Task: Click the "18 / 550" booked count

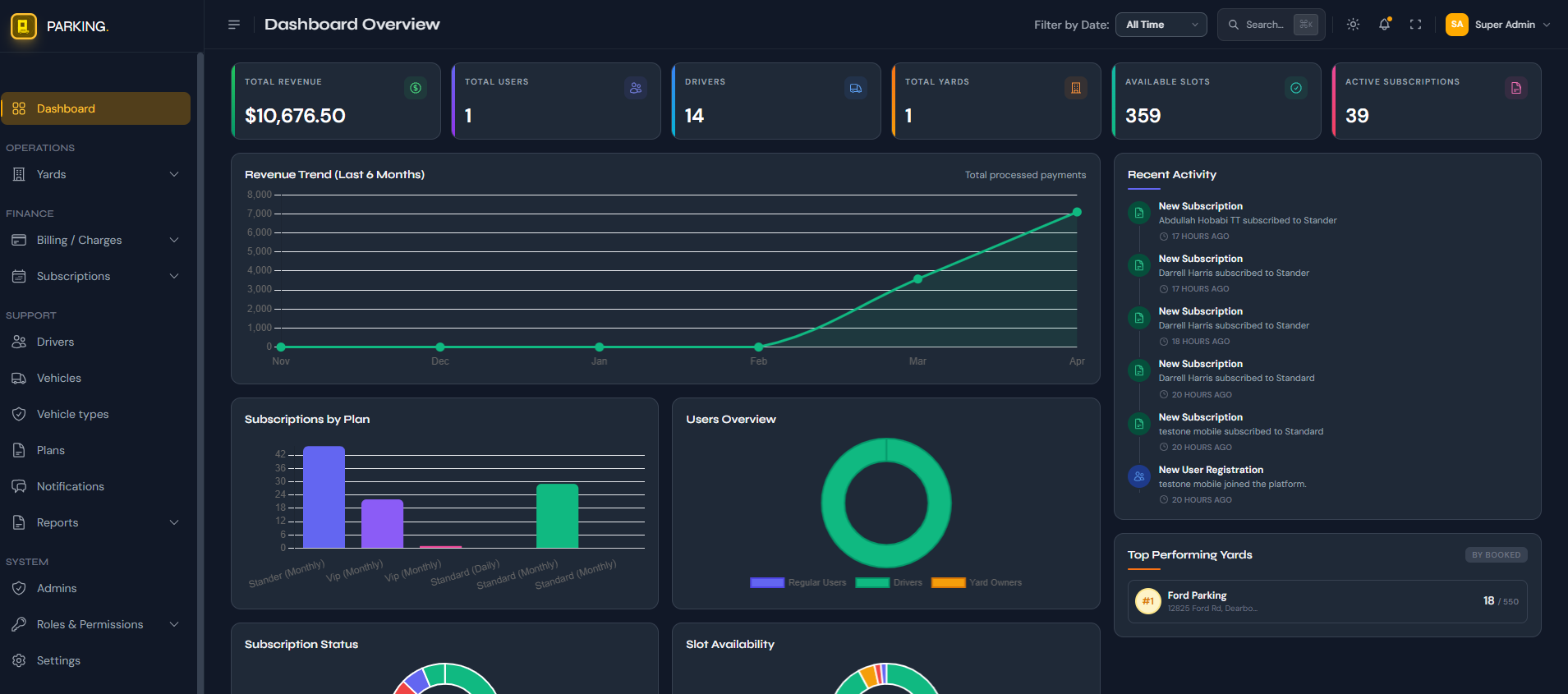Action: coord(1501,601)
